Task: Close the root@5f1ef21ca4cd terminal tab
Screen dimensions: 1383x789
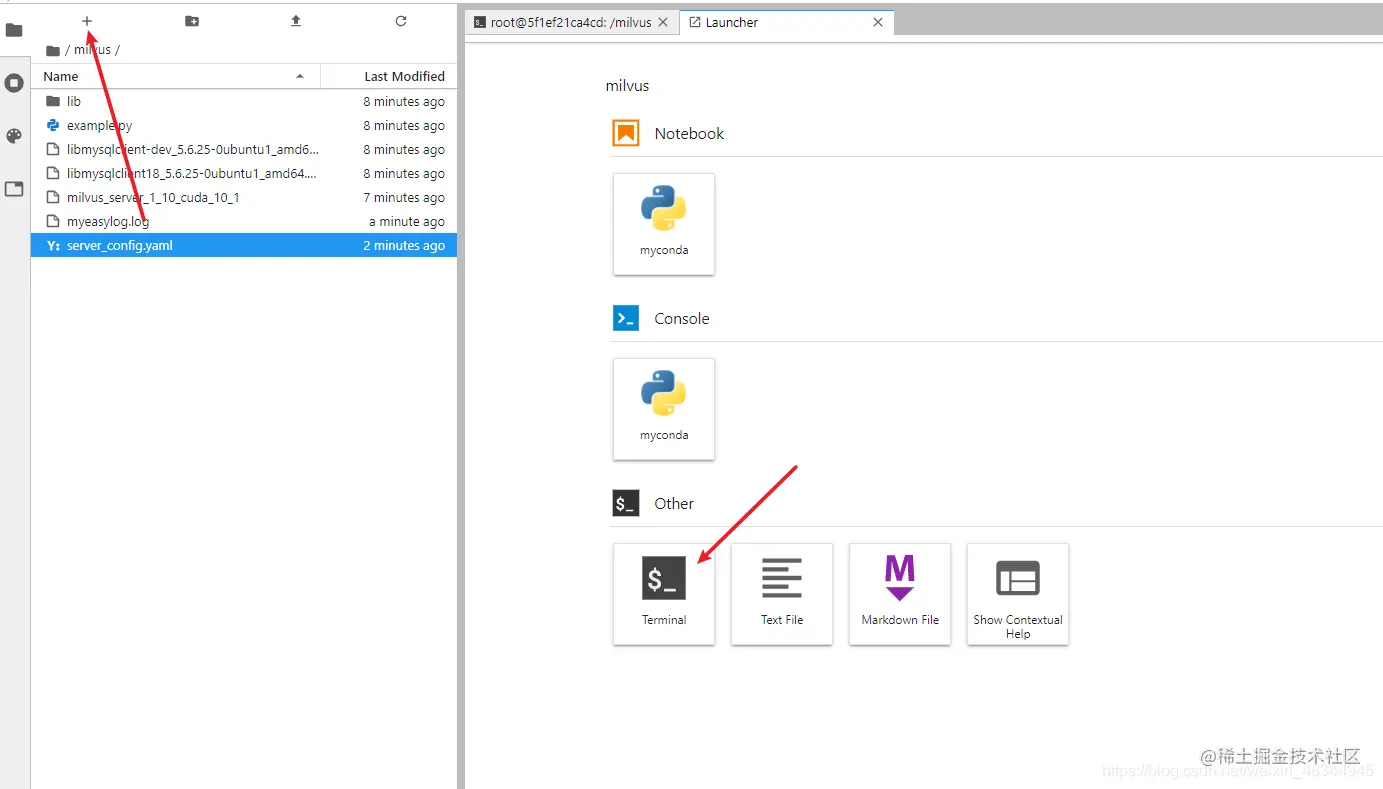Action: [662, 22]
